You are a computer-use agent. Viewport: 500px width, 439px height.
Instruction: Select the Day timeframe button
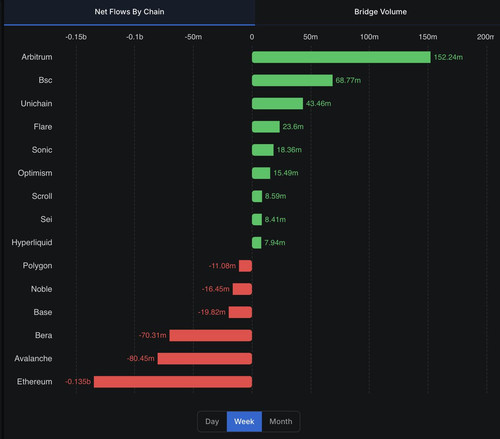[x=212, y=421]
